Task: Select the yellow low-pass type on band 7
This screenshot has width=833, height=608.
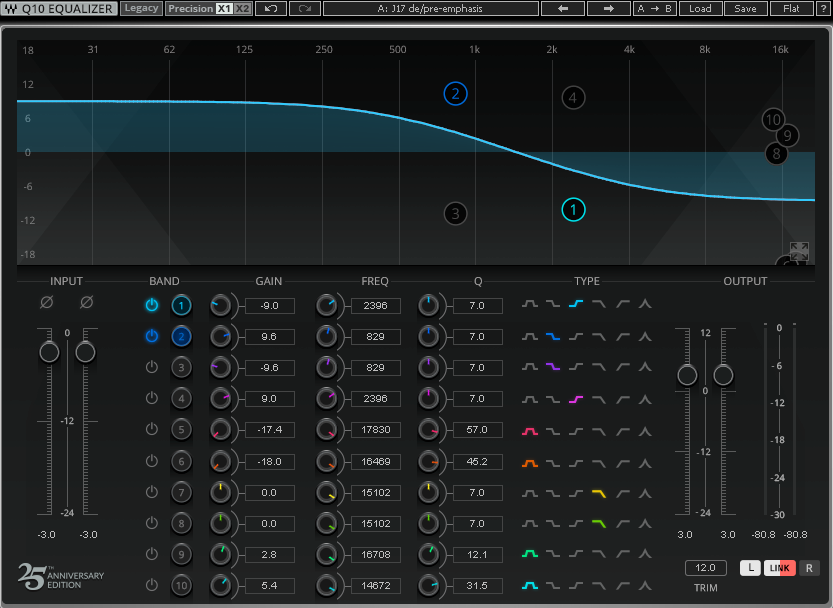Action: tap(599, 494)
